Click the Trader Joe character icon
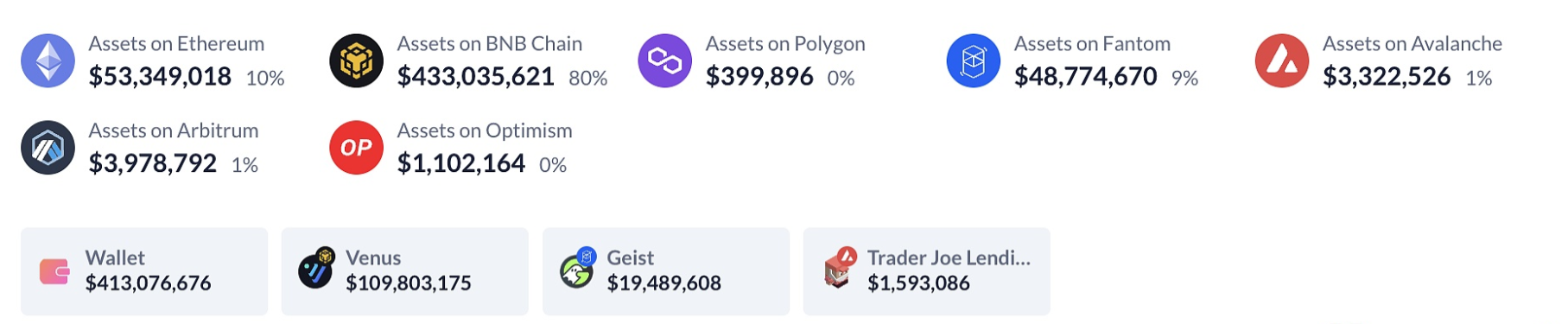This screenshot has width=1568, height=324. [x=839, y=269]
